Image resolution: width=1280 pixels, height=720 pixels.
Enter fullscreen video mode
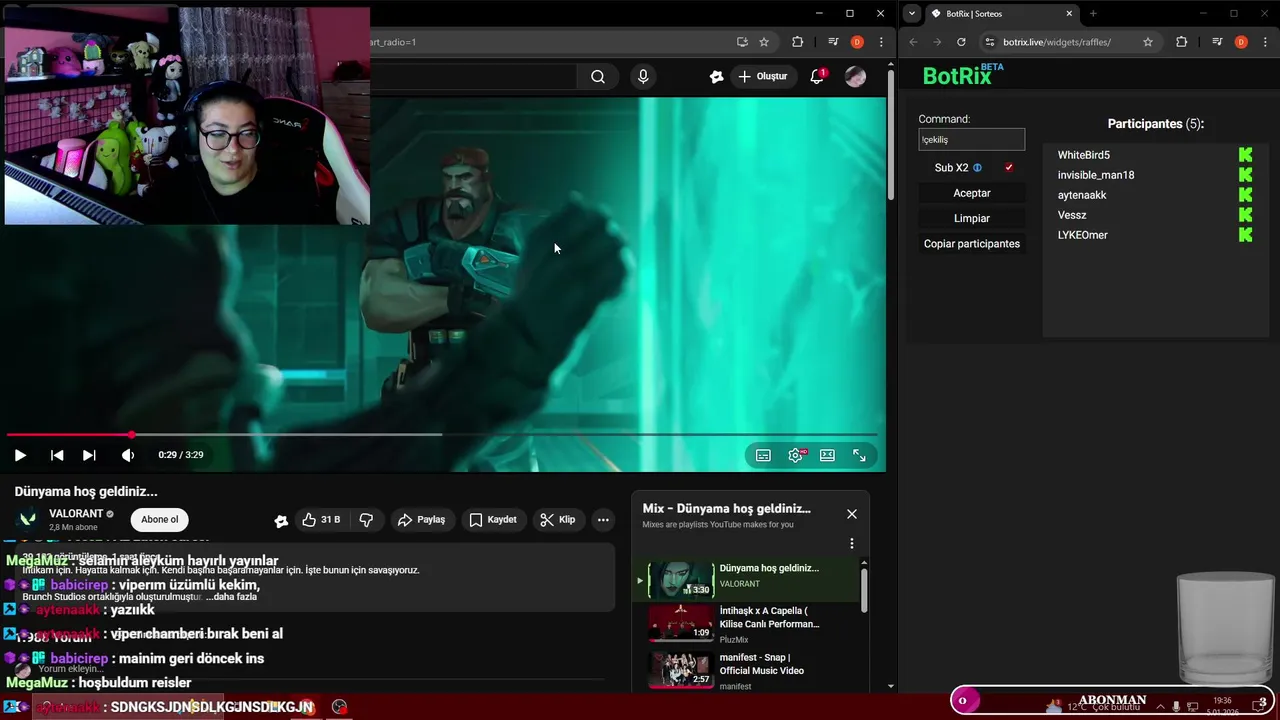click(859, 455)
